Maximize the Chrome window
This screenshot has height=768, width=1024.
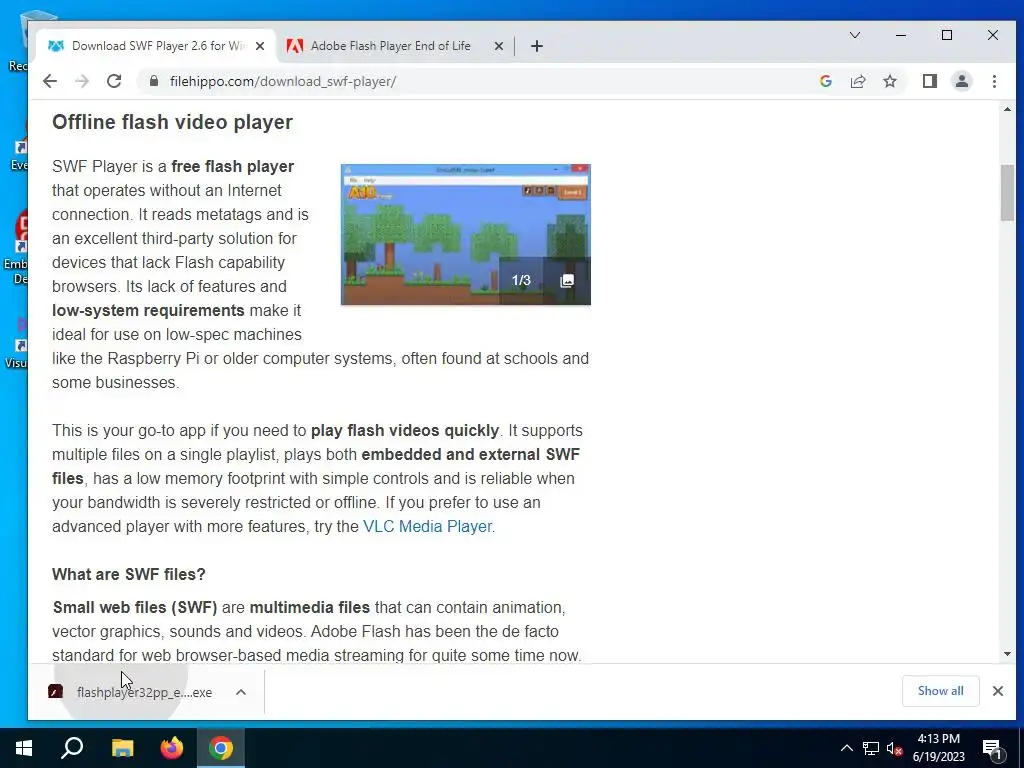[x=946, y=35]
